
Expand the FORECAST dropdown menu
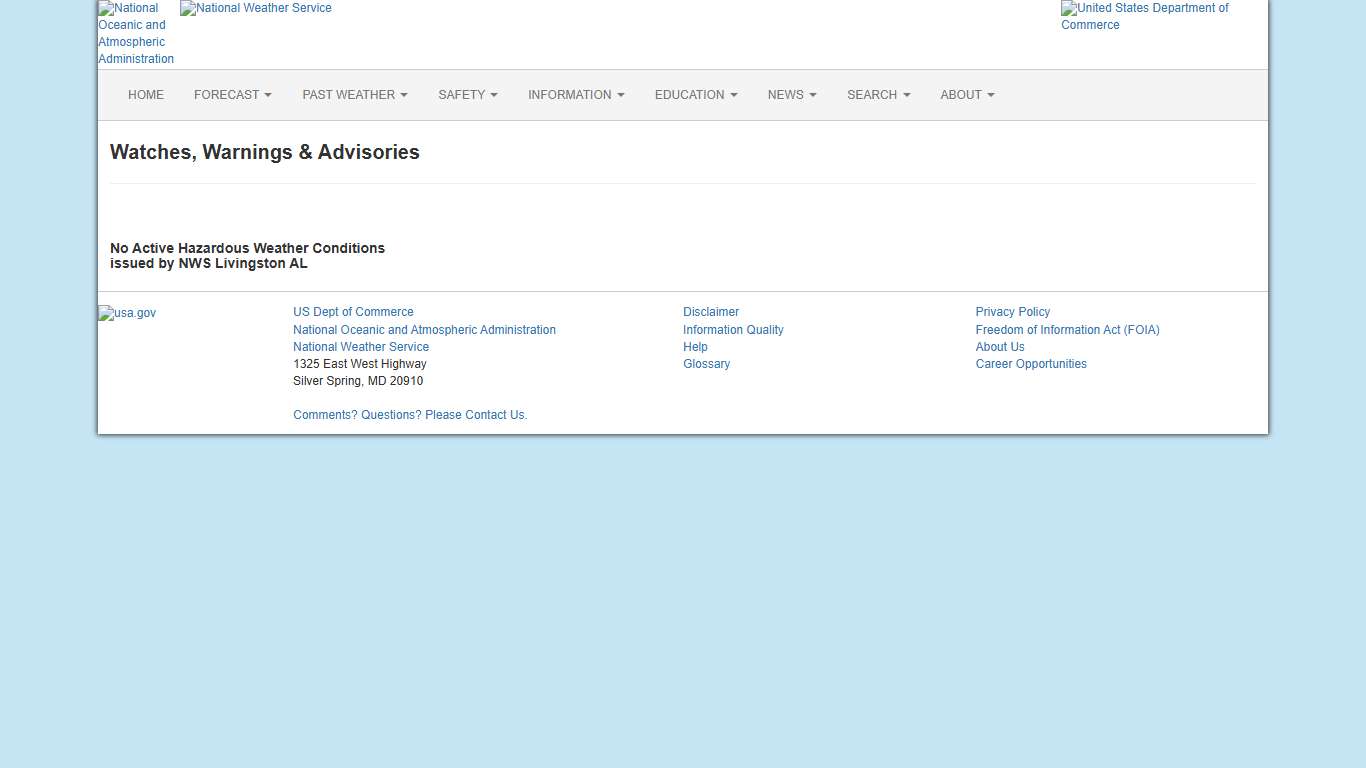coord(232,95)
